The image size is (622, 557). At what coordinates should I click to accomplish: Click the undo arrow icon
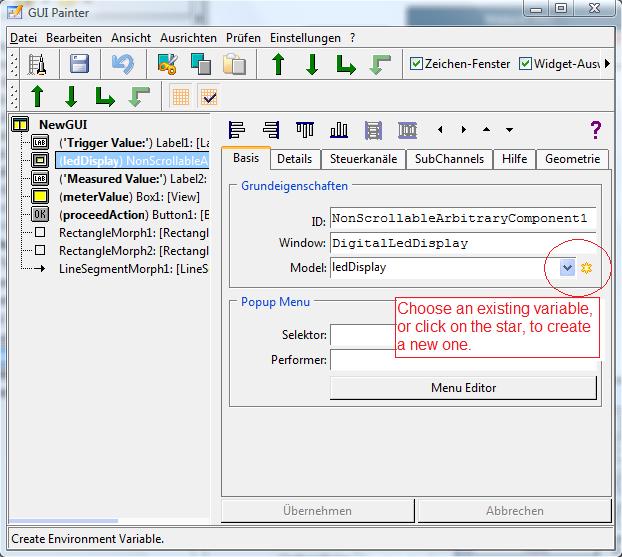pyautogui.click(x=122, y=65)
